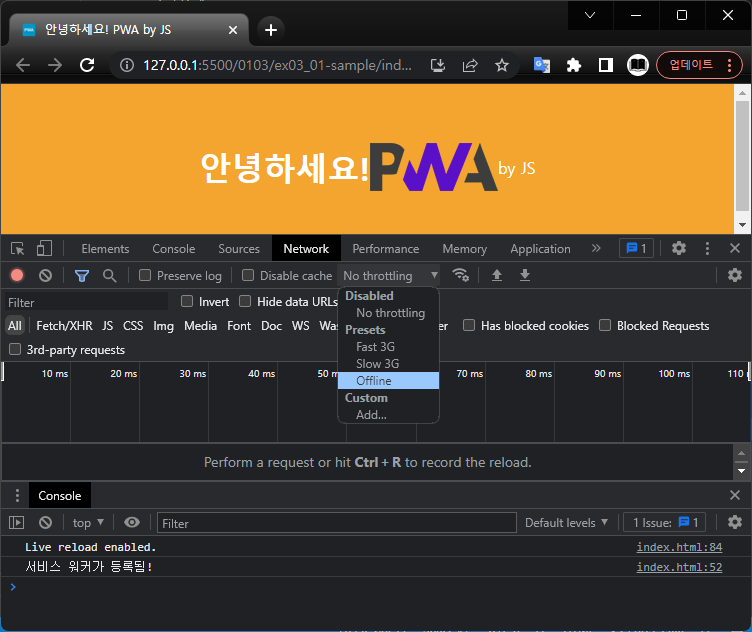This screenshot has width=752, height=632.
Task: Install the PWA app via the address bar icon
Action: tap(438, 65)
